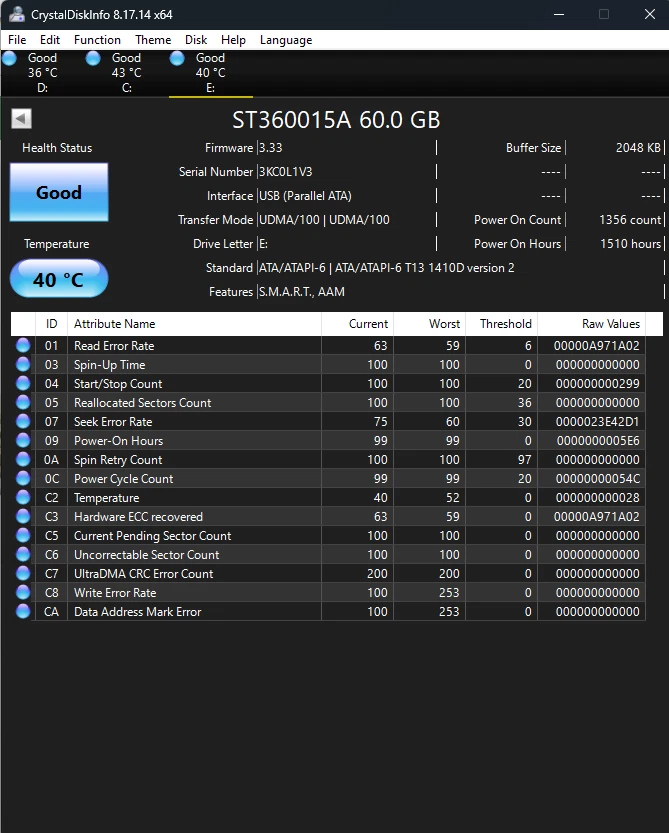Viewport: 669px width, 833px height.
Task: Click the status orb for disk D:
Action: coord(9,58)
